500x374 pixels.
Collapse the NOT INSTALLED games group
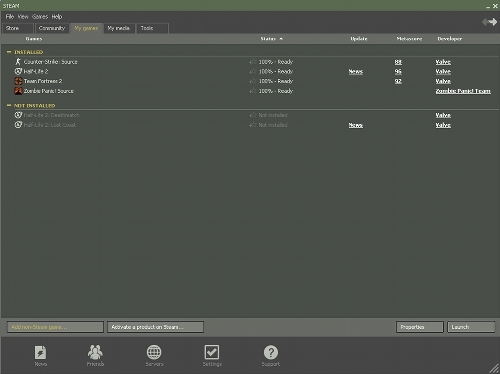[x=9, y=105]
